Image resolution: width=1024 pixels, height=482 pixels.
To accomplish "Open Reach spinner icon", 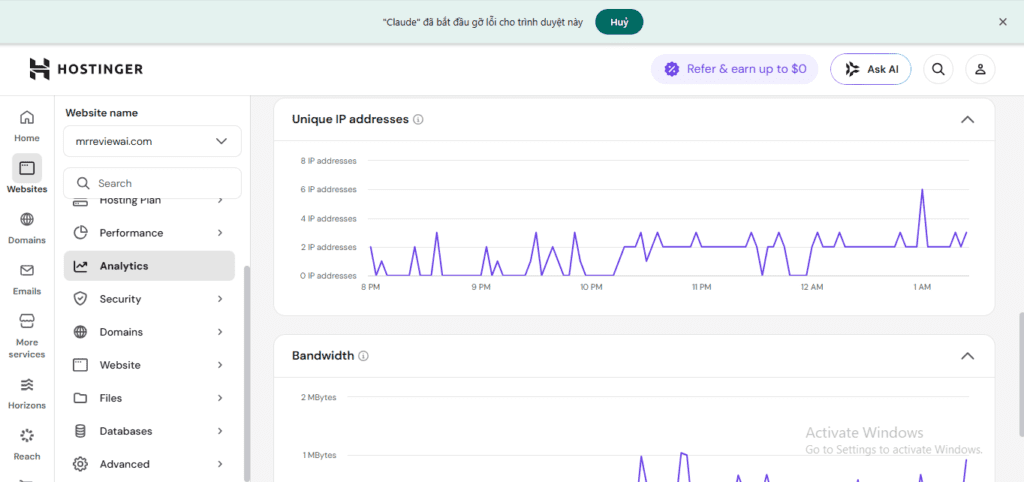I will coord(27,435).
